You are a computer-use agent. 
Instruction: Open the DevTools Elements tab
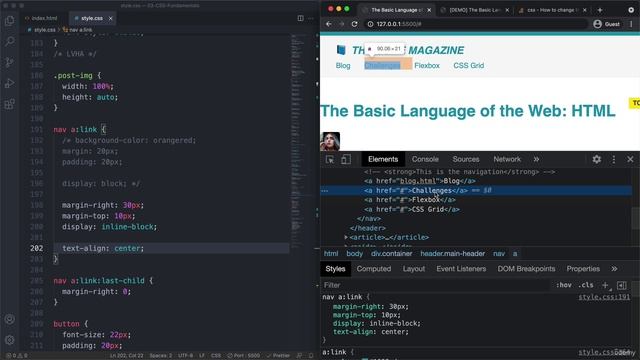pyautogui.click(x=383, y=159)
